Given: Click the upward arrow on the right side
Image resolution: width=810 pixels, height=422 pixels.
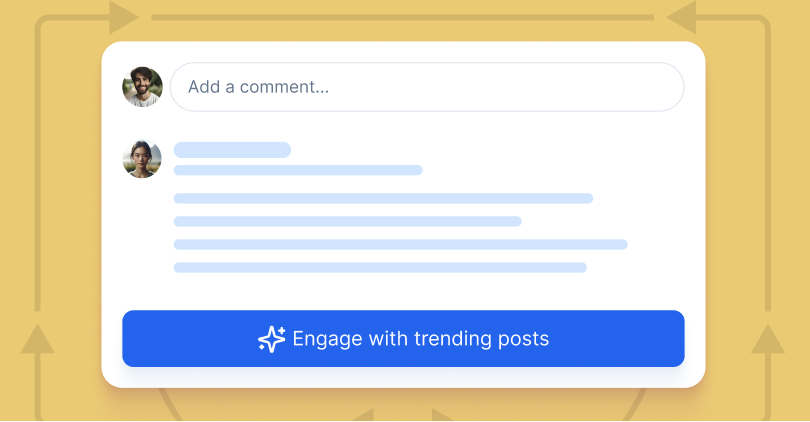Looking at the screenshot, I should (x=768, y=339).
